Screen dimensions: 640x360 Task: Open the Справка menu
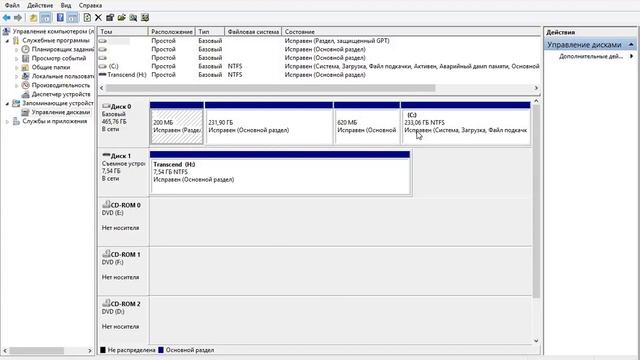click(90, 5)
